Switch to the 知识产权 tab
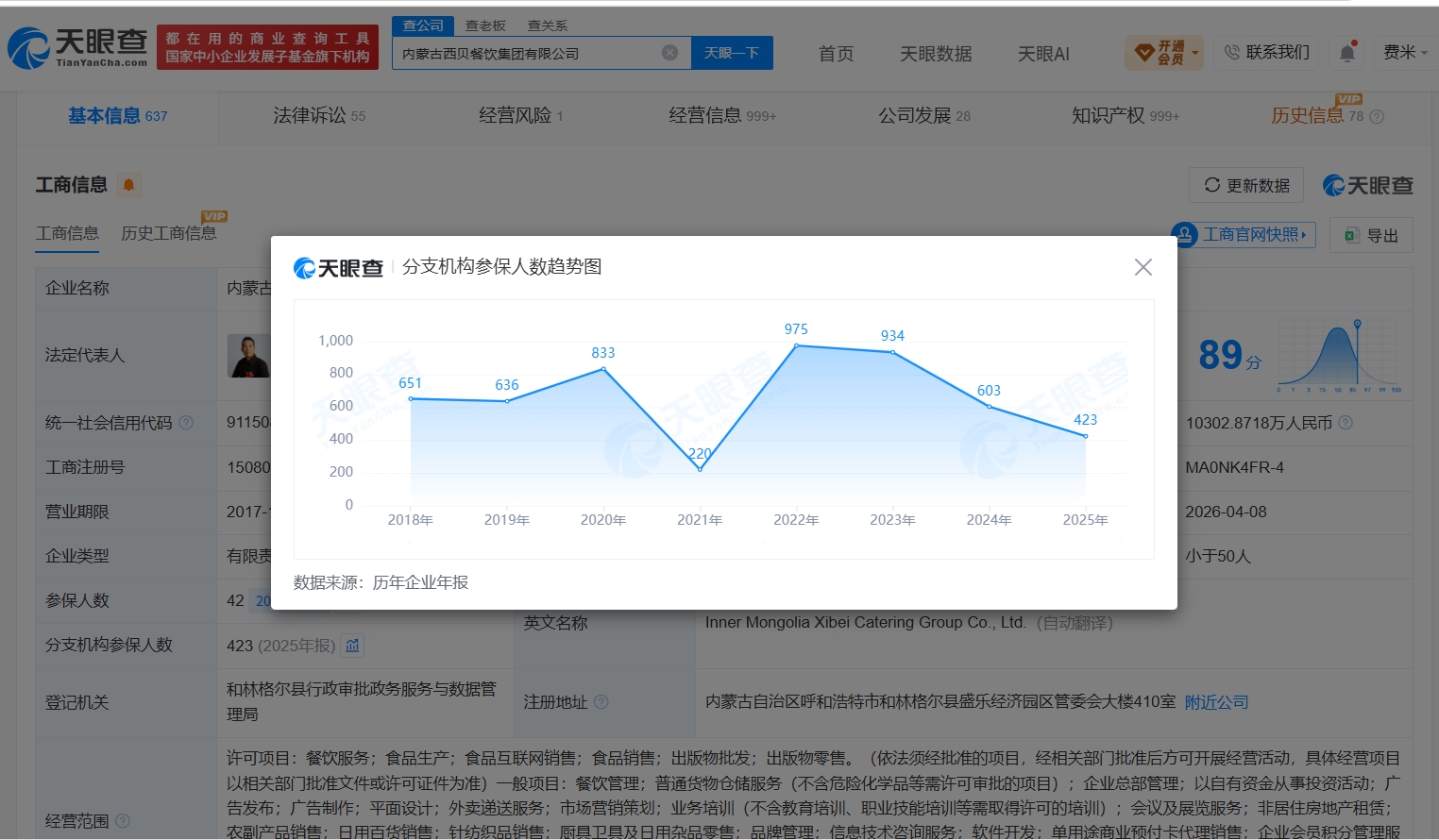This screenshot has height=840, width=1439. click(1126, 116)
